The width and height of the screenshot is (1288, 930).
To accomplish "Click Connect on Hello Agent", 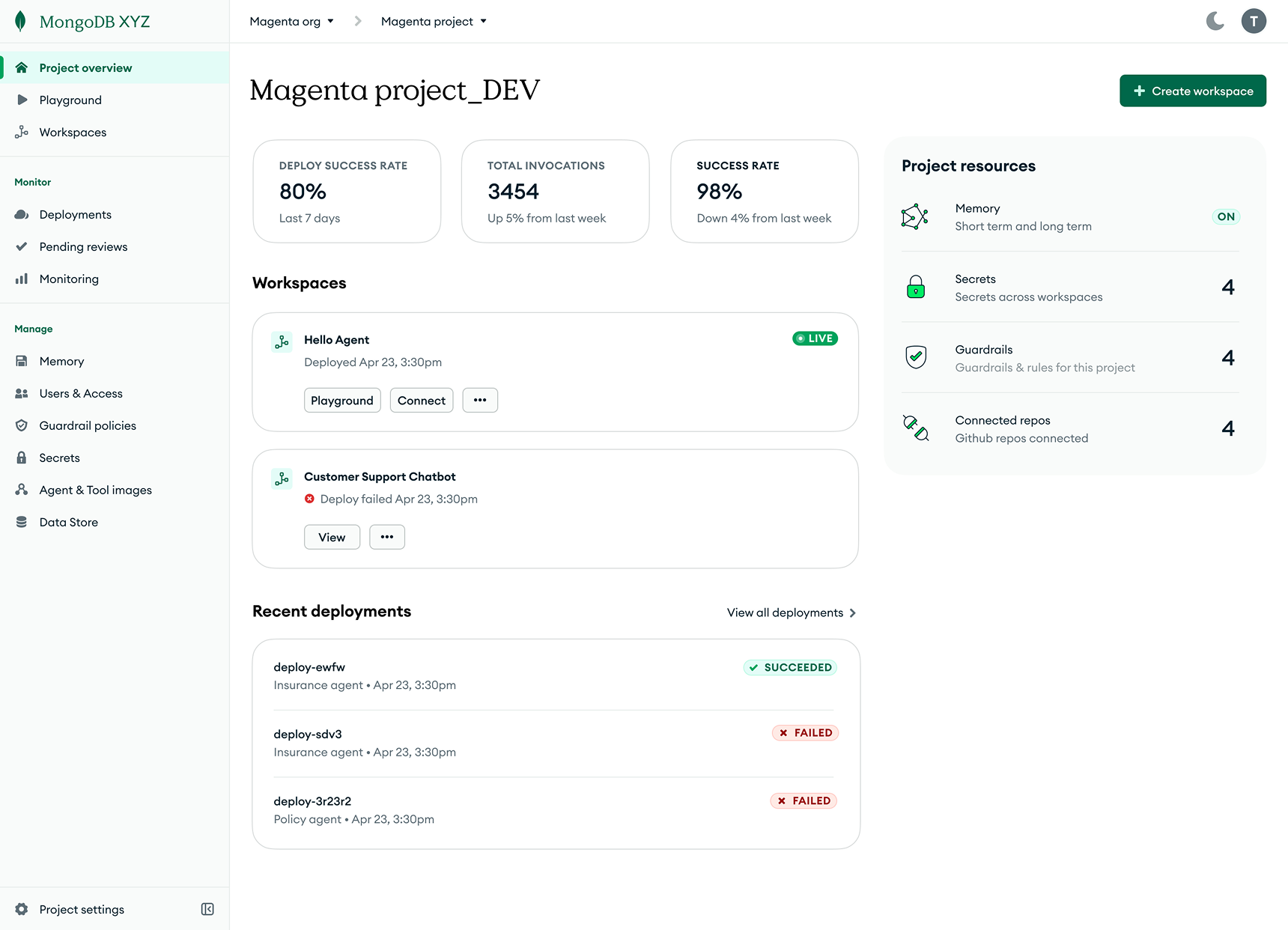I will pos(422,400).
